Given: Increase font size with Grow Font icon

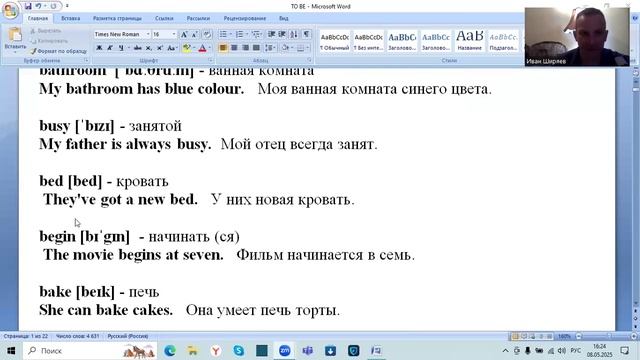Looking at the screenshot, I should tap(184, 34).
